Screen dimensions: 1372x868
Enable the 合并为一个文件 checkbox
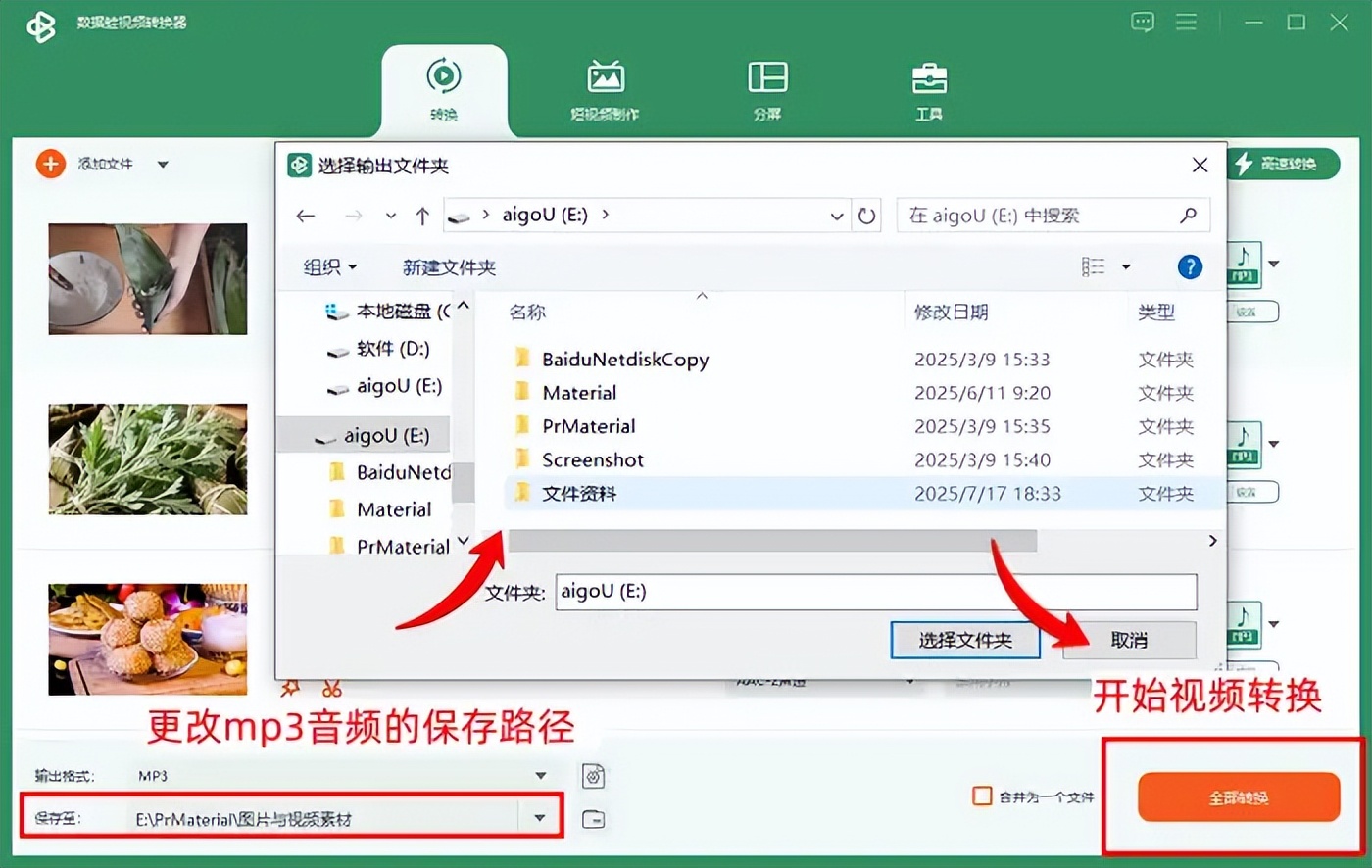click(982, 796)
